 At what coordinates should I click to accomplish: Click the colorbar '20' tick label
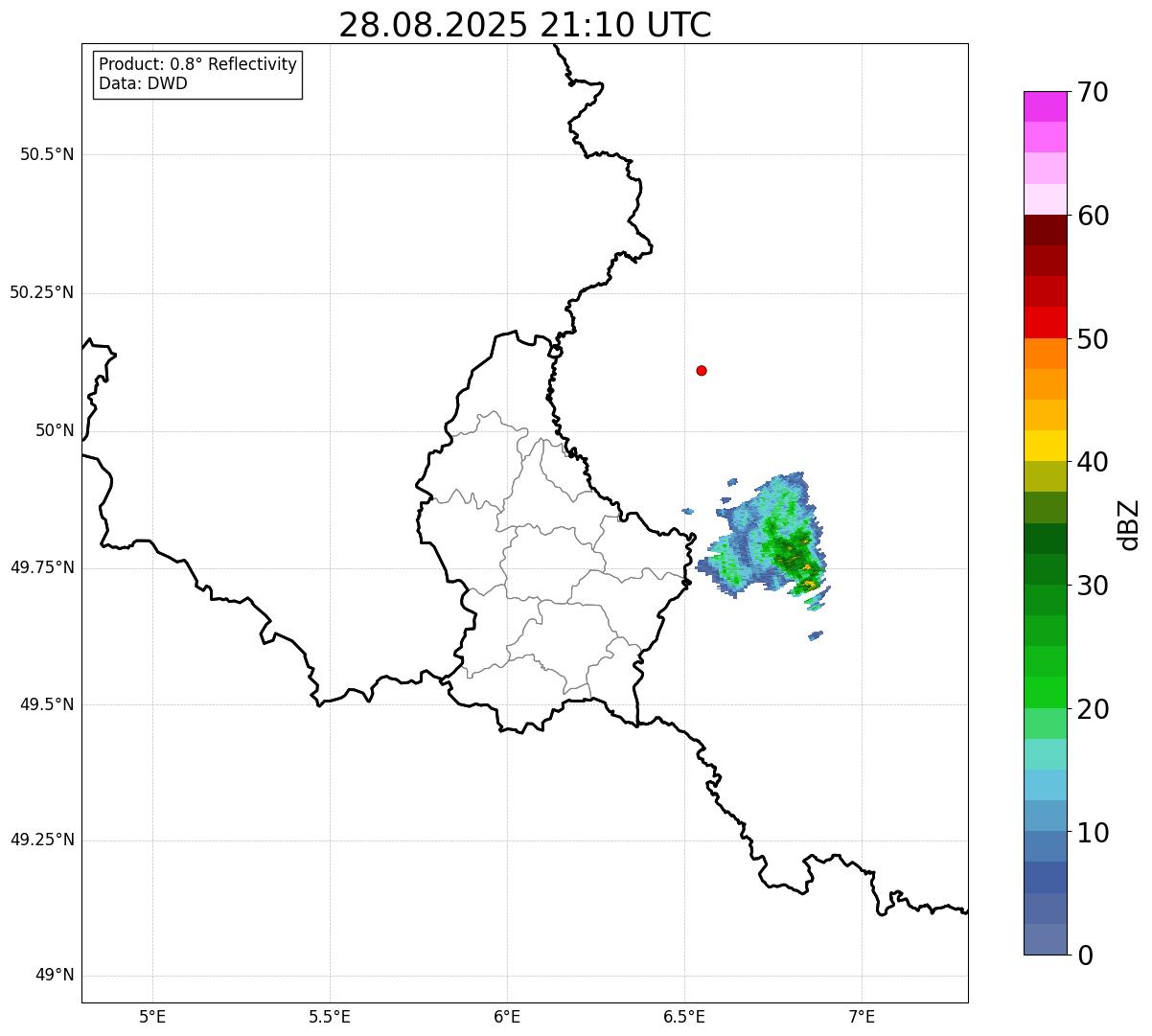pyautogui.click(x=1093, y=709)
